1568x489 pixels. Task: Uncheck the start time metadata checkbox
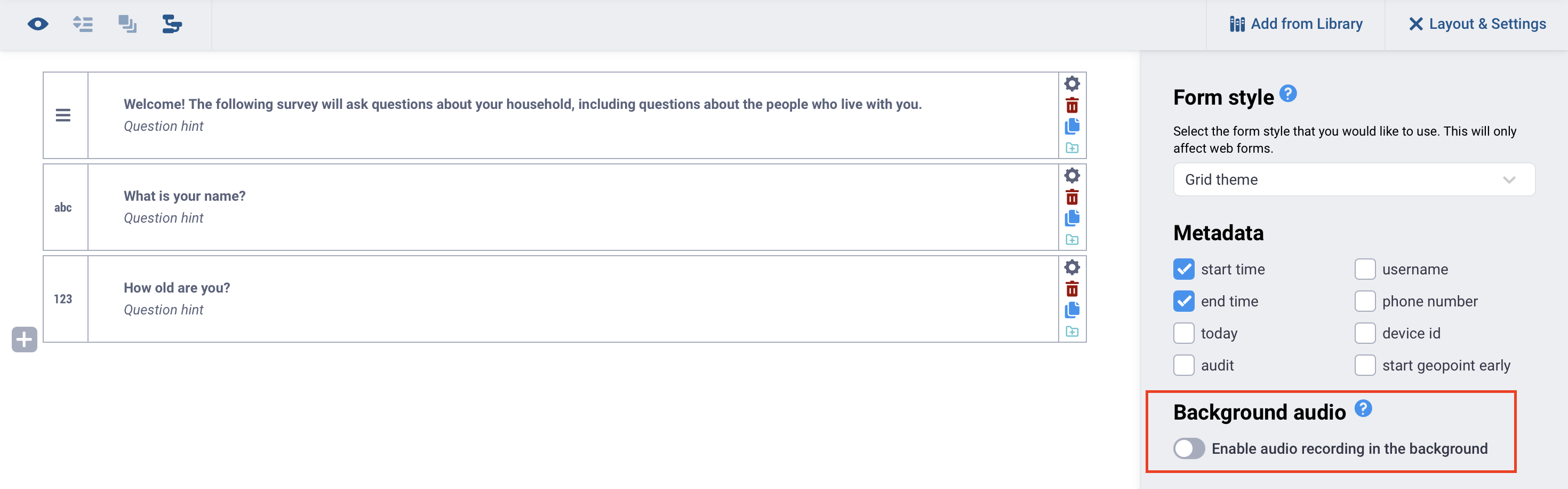[1184, 269]
